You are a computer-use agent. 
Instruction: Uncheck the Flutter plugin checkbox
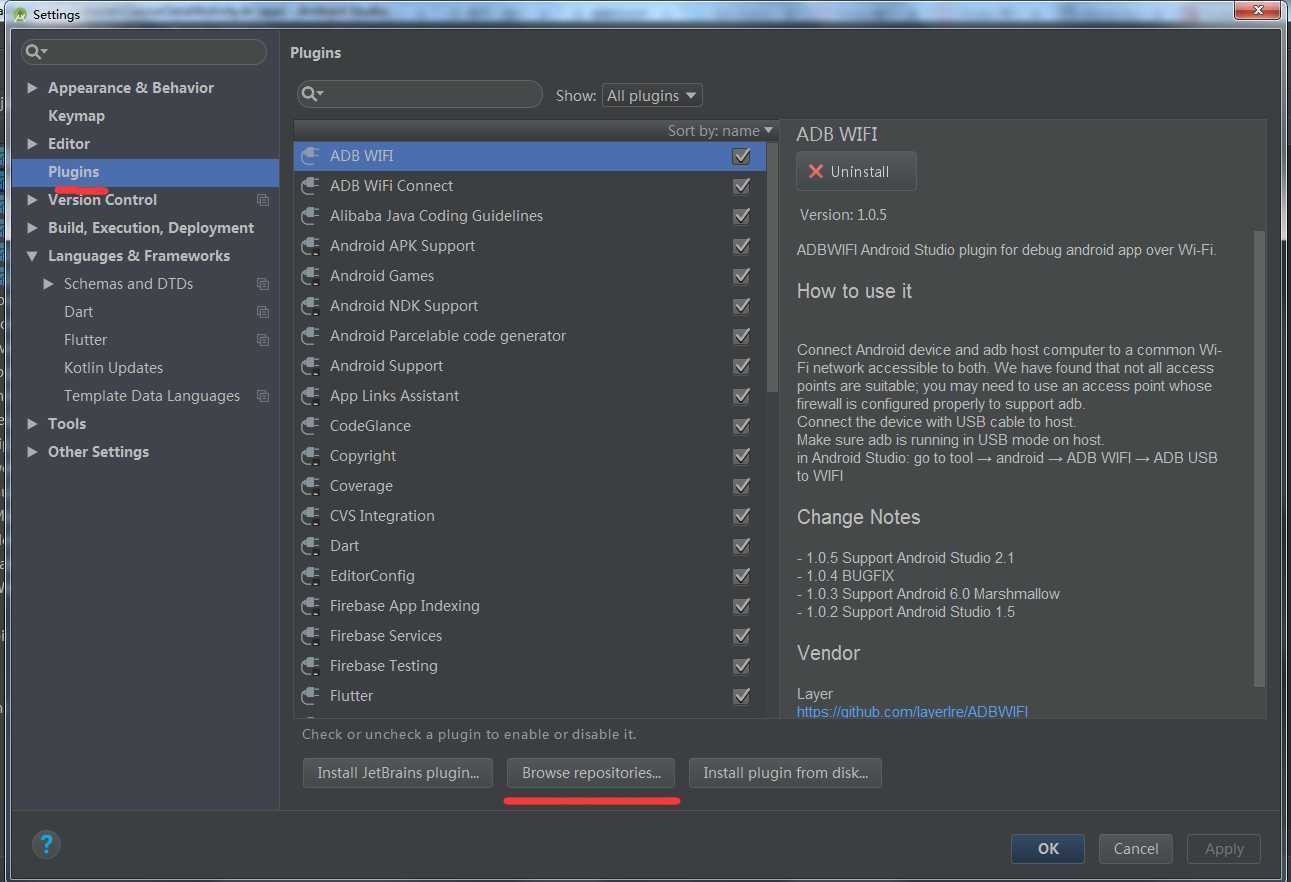click(741, 696)
